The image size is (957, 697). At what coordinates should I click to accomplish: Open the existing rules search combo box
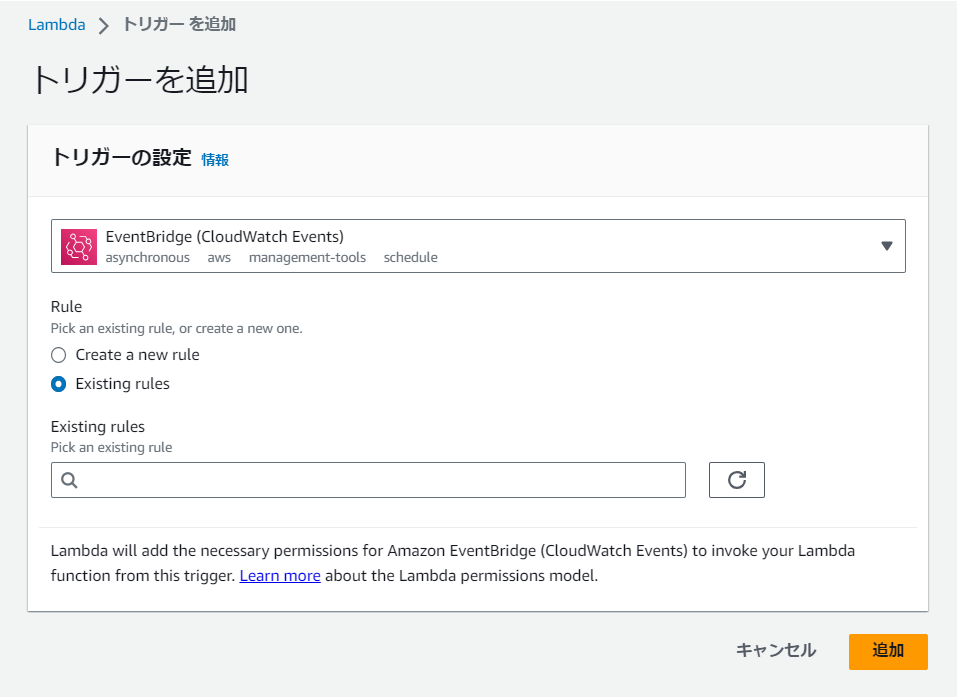[368, 480]
